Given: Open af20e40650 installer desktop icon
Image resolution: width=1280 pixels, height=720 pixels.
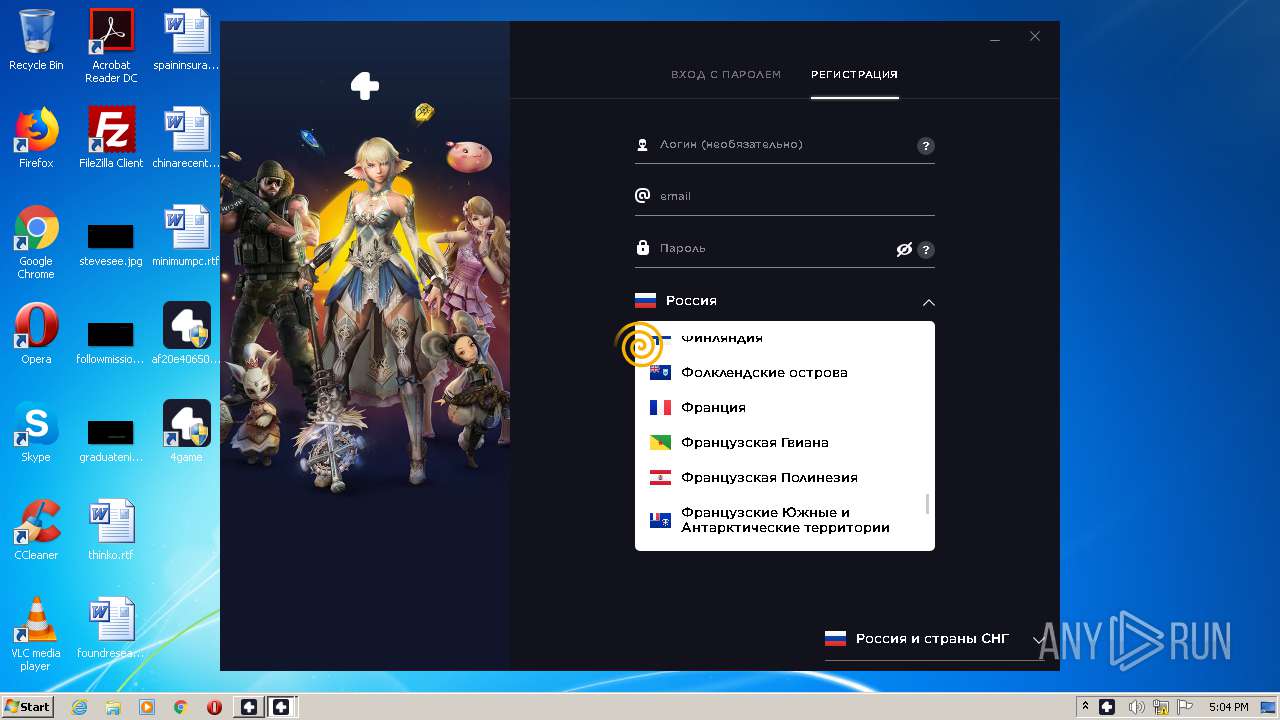Looking at the screenshot, I should click(x=186, y=333).
